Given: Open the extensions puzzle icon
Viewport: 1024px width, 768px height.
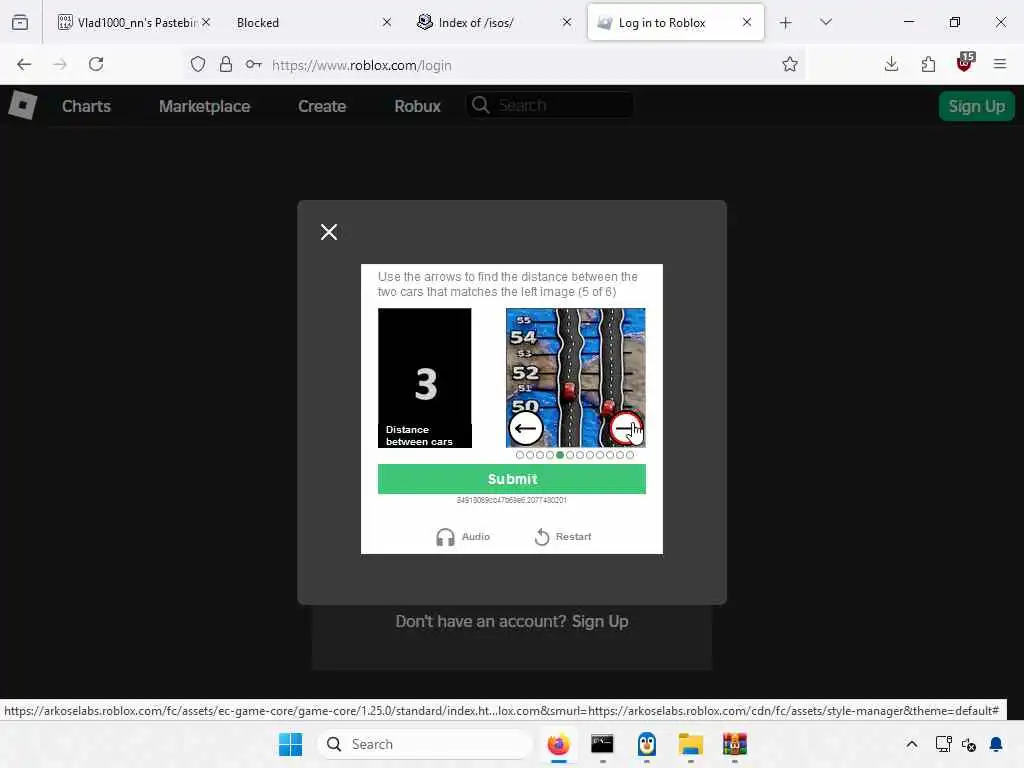Looking at the screenshot, I should tap(928, 64).
